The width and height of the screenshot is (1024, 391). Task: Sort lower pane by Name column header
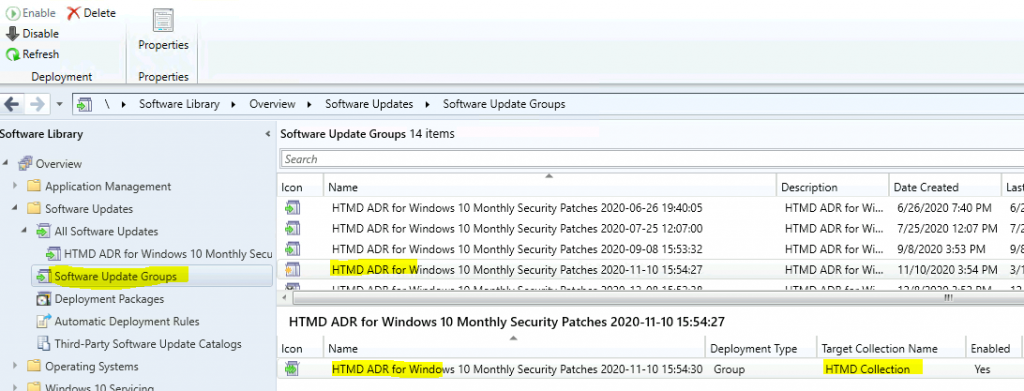click(515, 349)
